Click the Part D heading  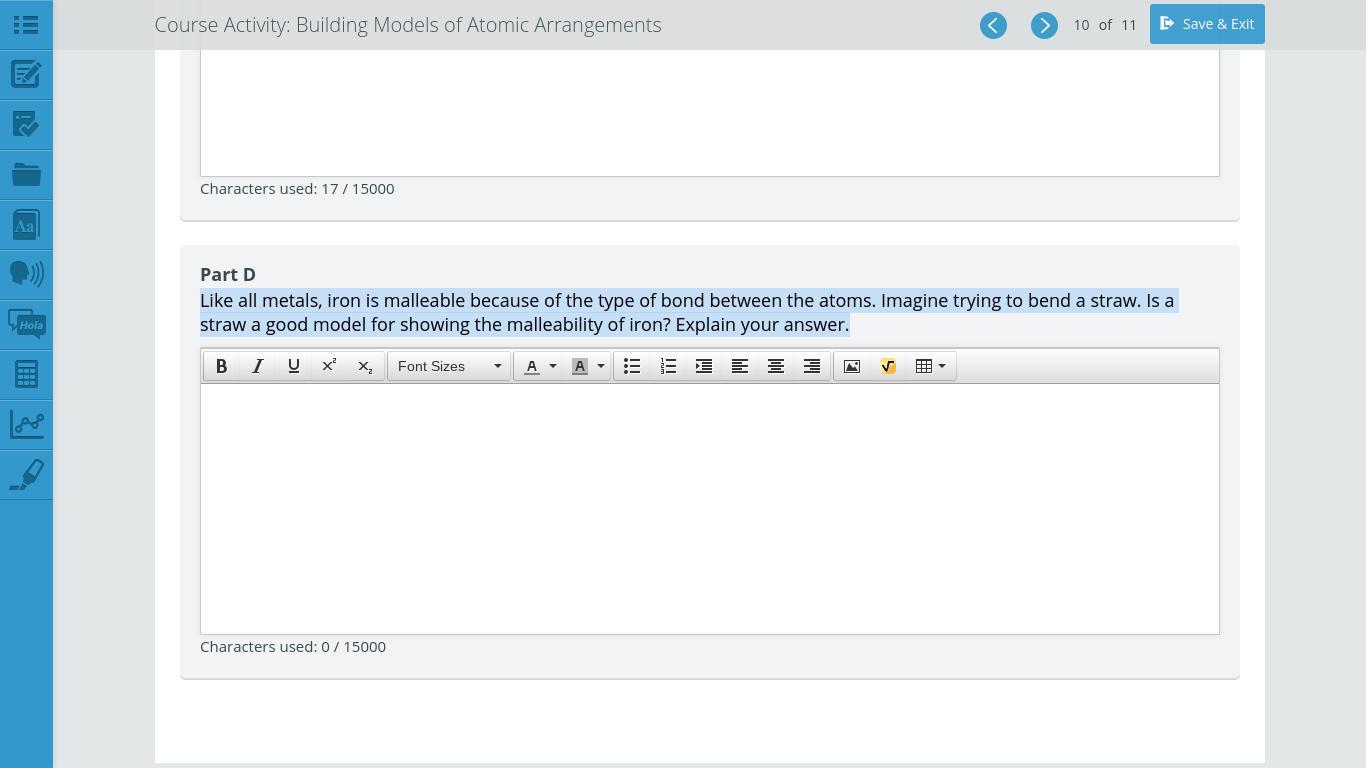(x=228, y=274)
